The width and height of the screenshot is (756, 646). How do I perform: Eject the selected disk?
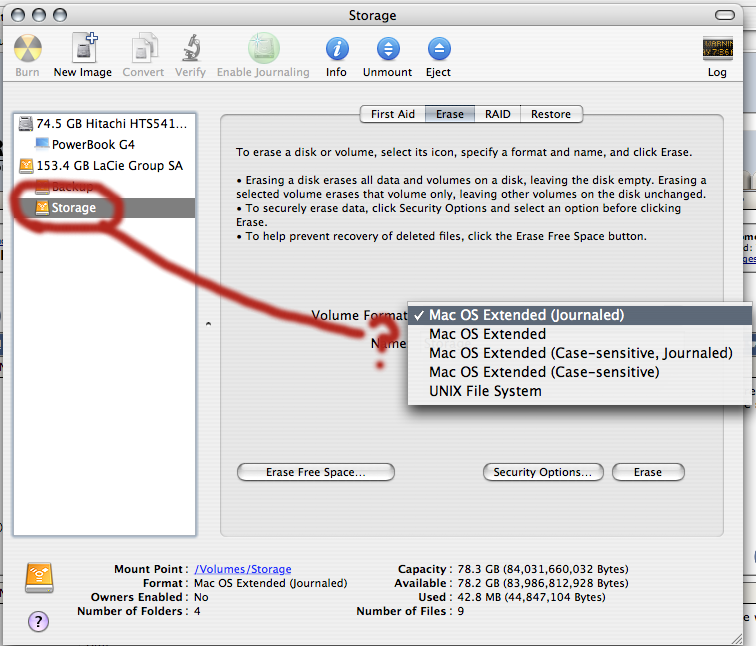click(439, 49)
